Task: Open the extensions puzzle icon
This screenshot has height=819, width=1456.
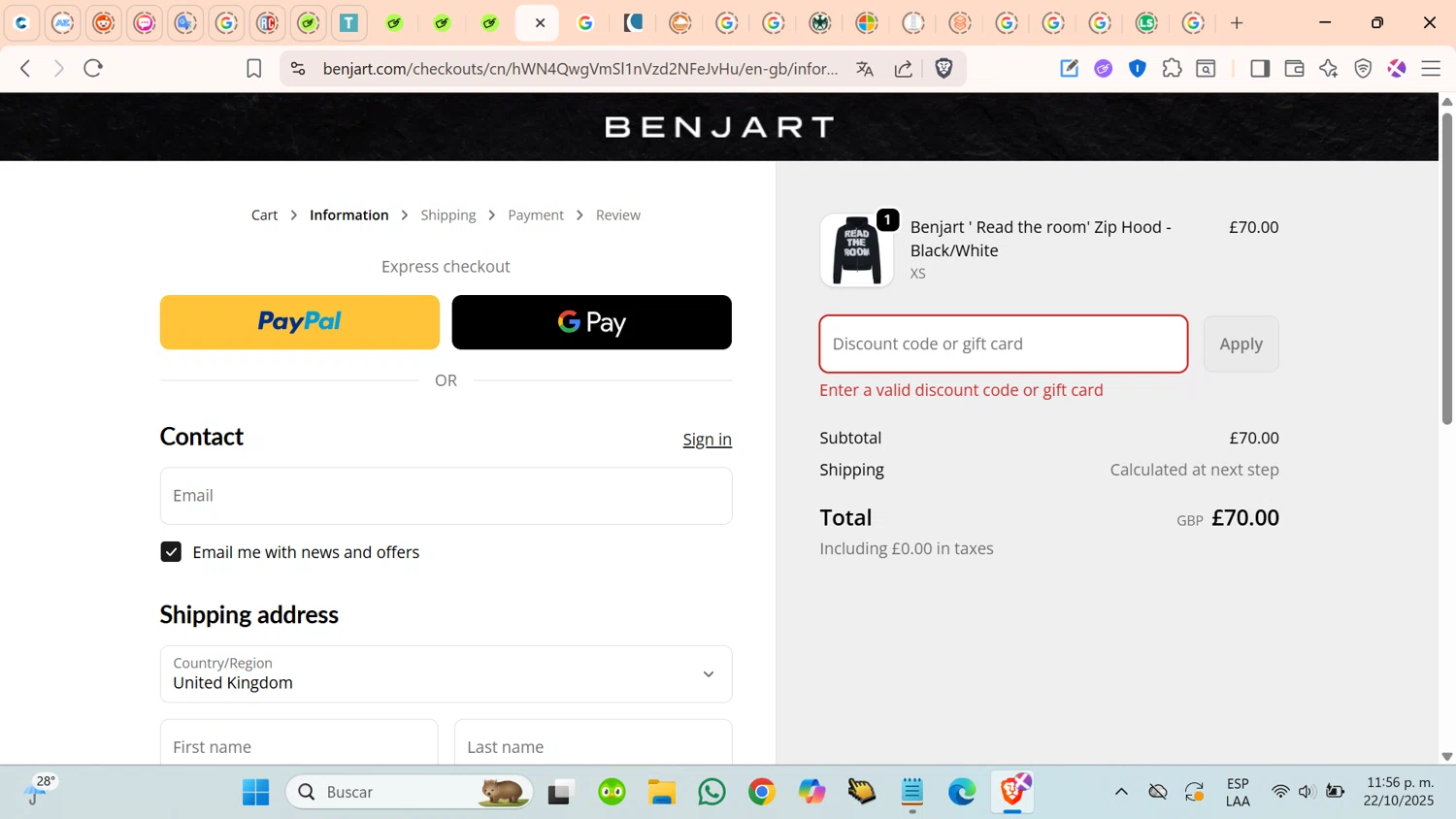Action: (1172, 68)
